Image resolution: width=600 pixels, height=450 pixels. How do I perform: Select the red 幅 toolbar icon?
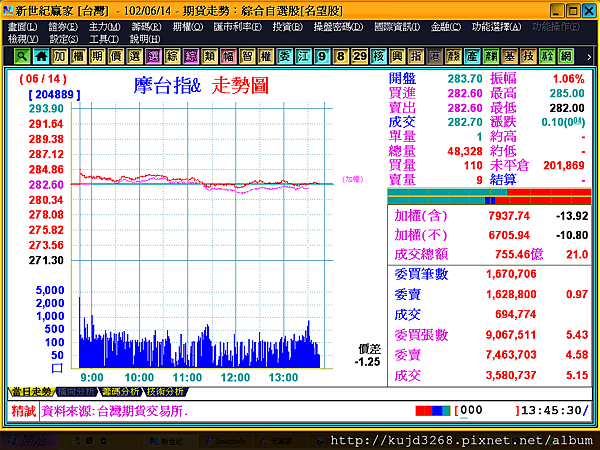pos(228,56)
